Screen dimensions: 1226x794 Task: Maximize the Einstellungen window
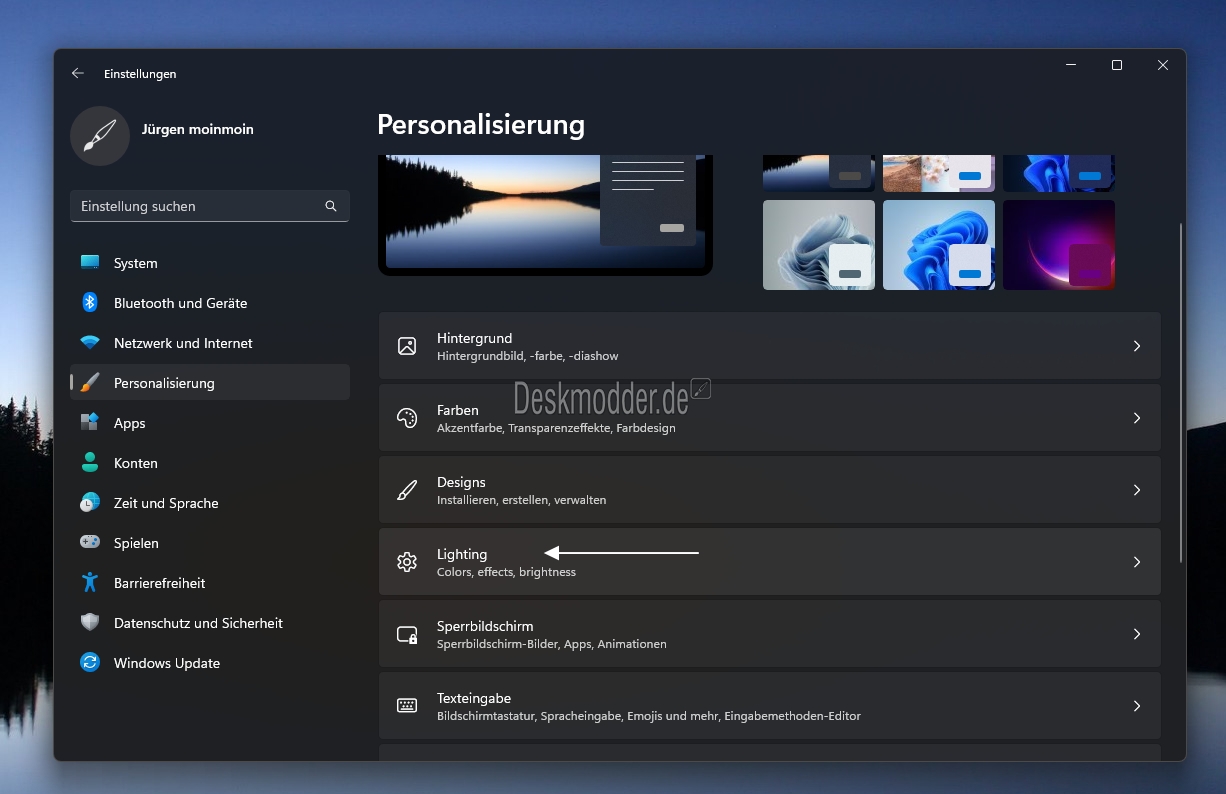pyautogui.click(x=1117, y=65)
